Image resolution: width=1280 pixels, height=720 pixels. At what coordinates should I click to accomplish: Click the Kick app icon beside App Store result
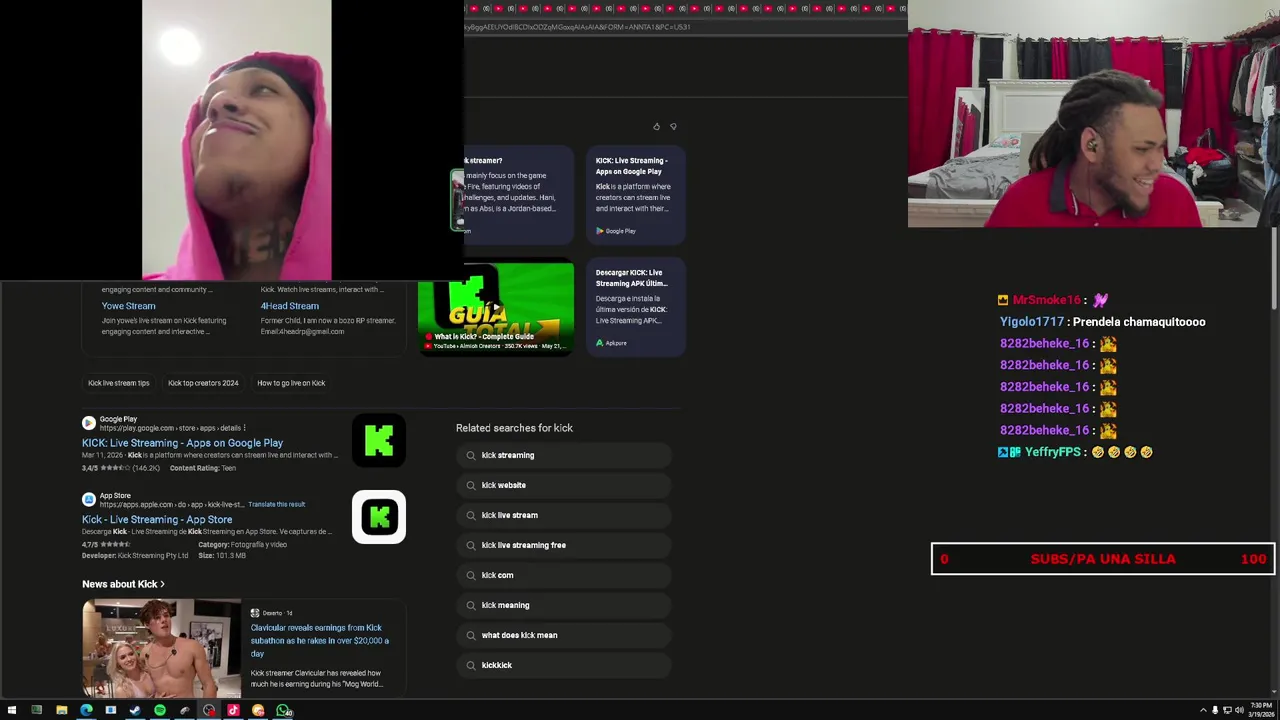(379, 517)
